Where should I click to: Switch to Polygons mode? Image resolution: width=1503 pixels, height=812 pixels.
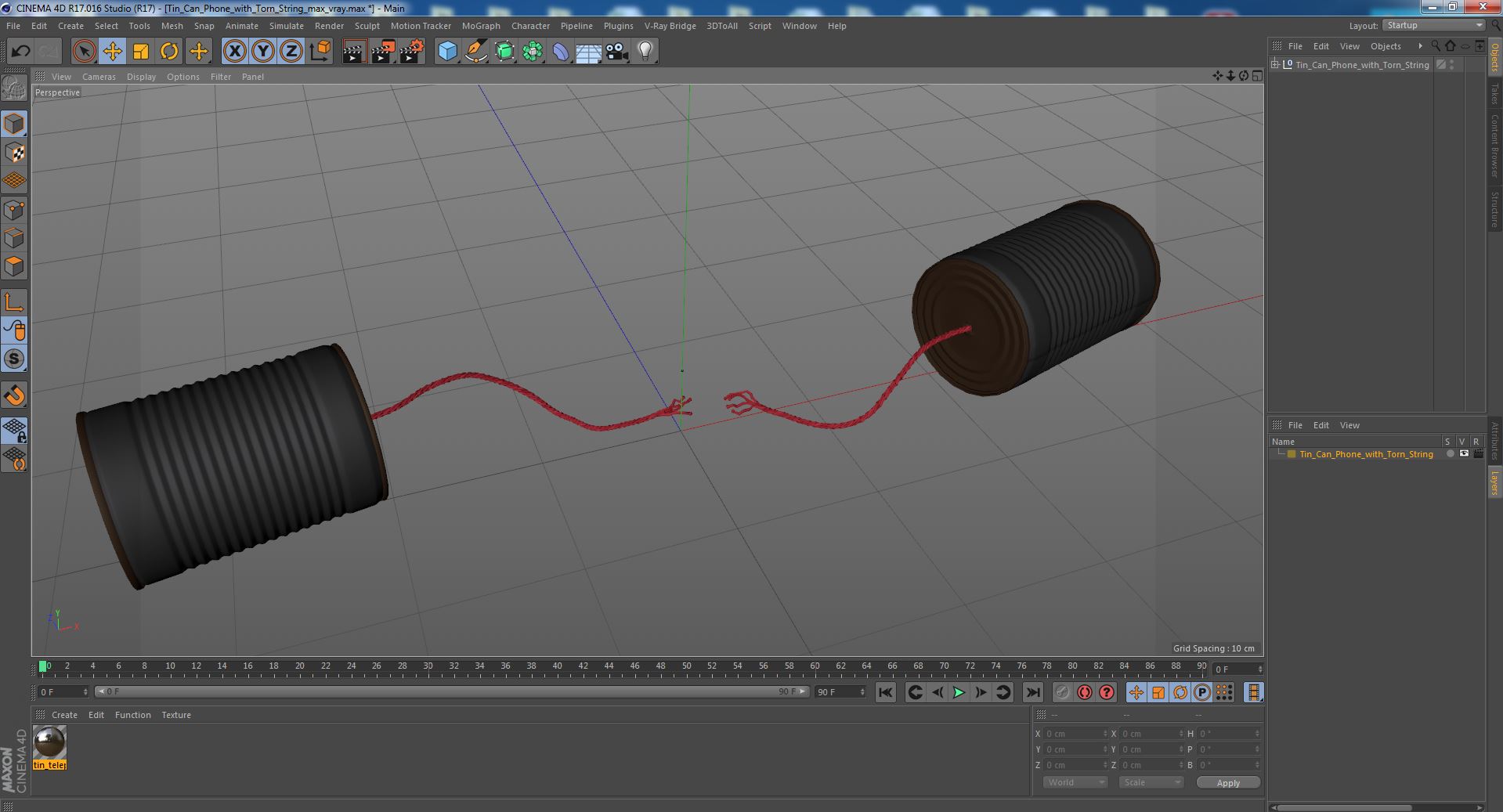pos(14,266)
